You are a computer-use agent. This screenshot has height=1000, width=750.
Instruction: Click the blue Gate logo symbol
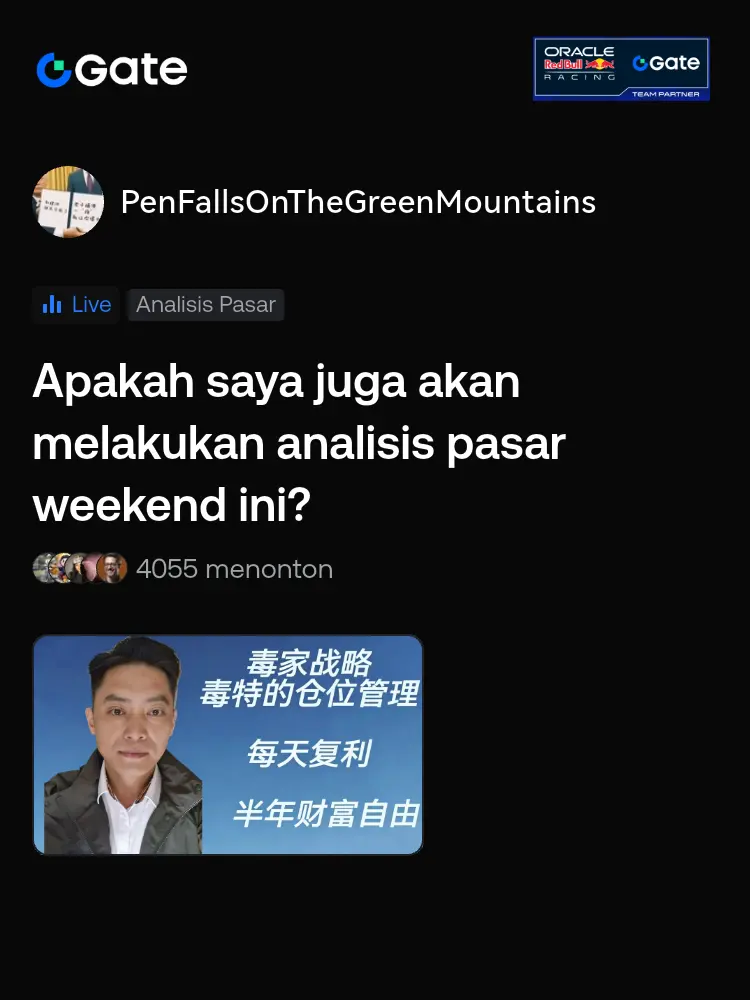[x=54, y=70]
